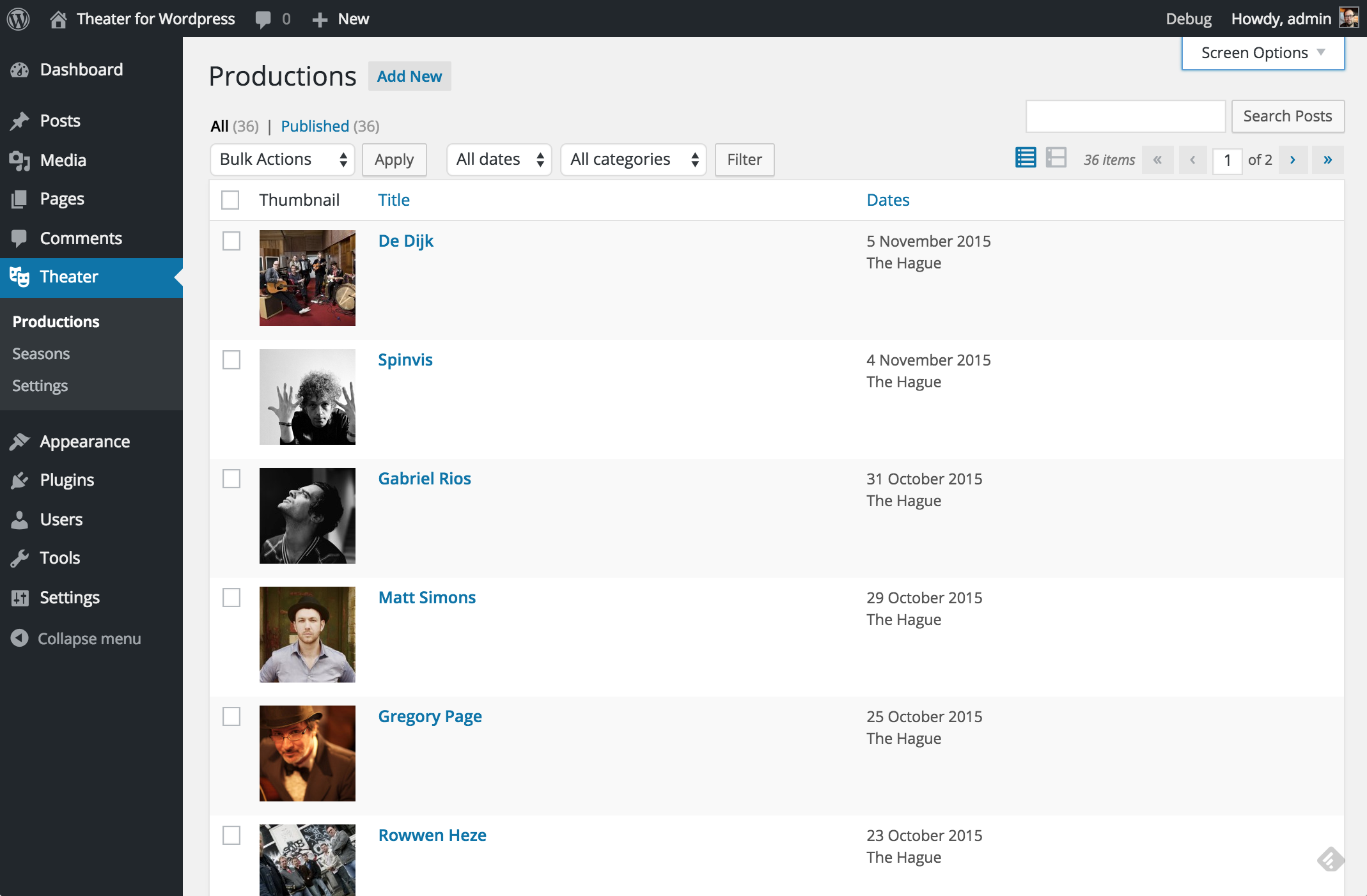The width and height of the screenshot is (1367, 896).
Task: Show only Published productions
Action: (315, 126)
